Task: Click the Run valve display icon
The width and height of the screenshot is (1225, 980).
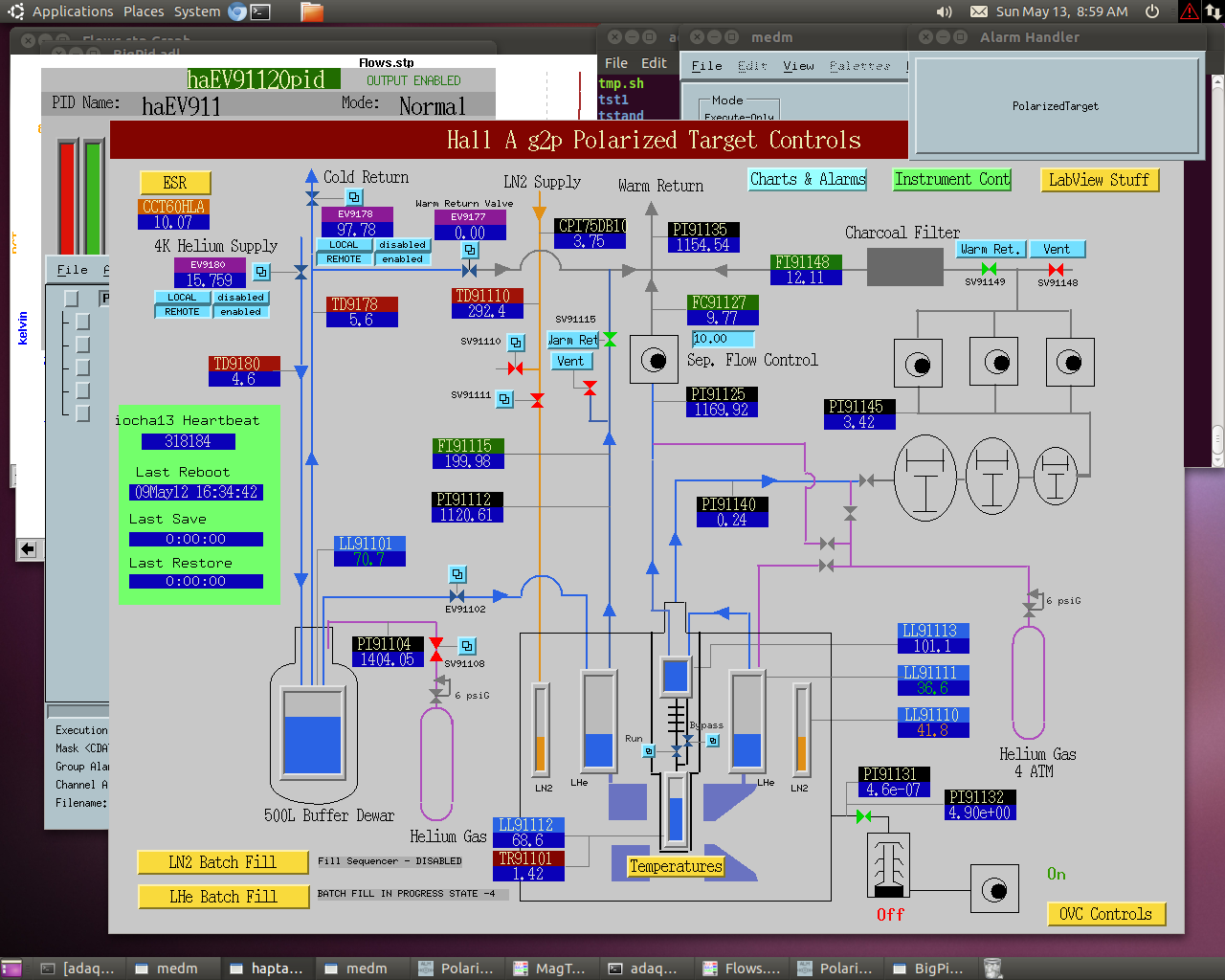Action: coord(649,751)
